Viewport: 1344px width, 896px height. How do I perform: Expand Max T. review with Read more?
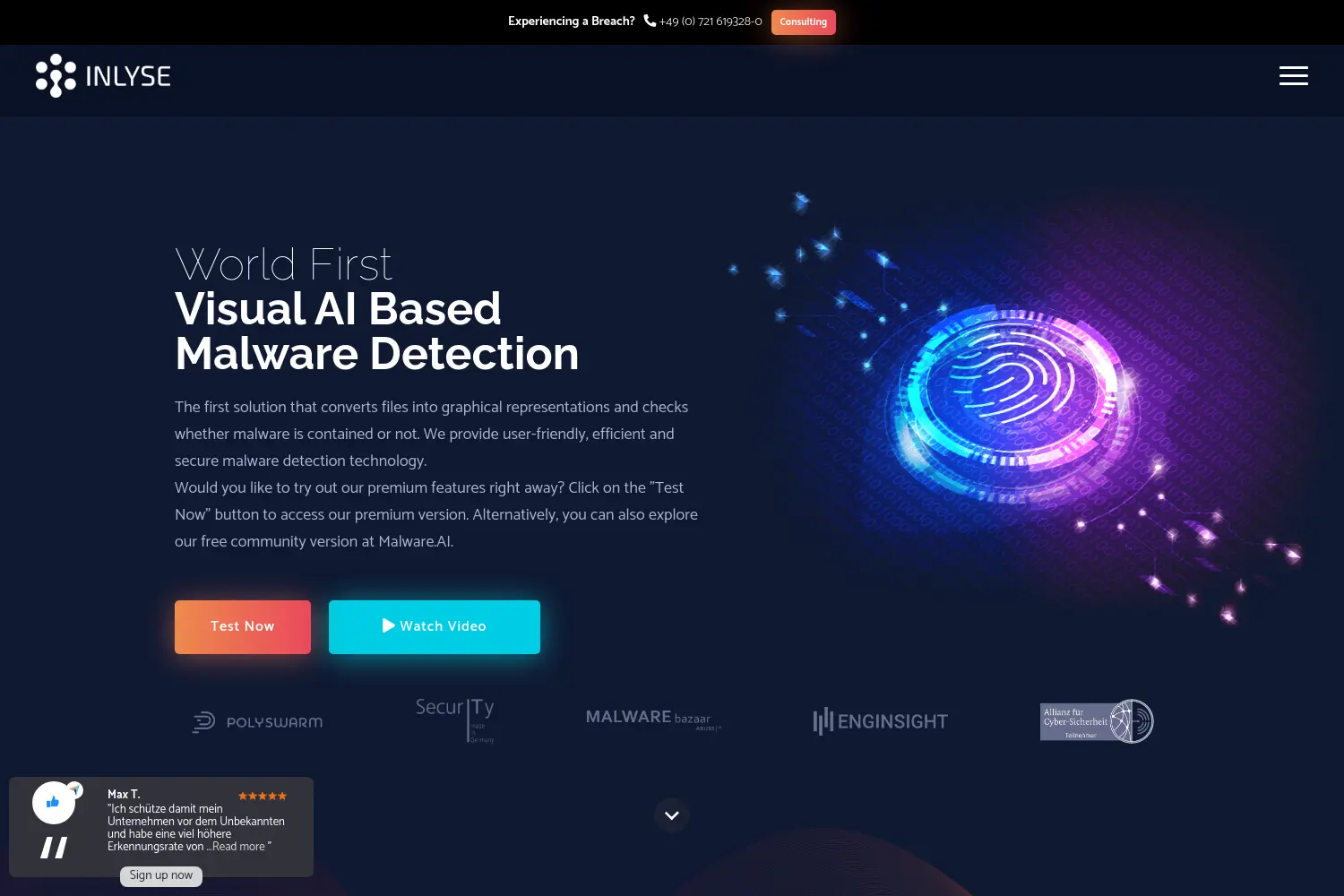pos(238,847)
